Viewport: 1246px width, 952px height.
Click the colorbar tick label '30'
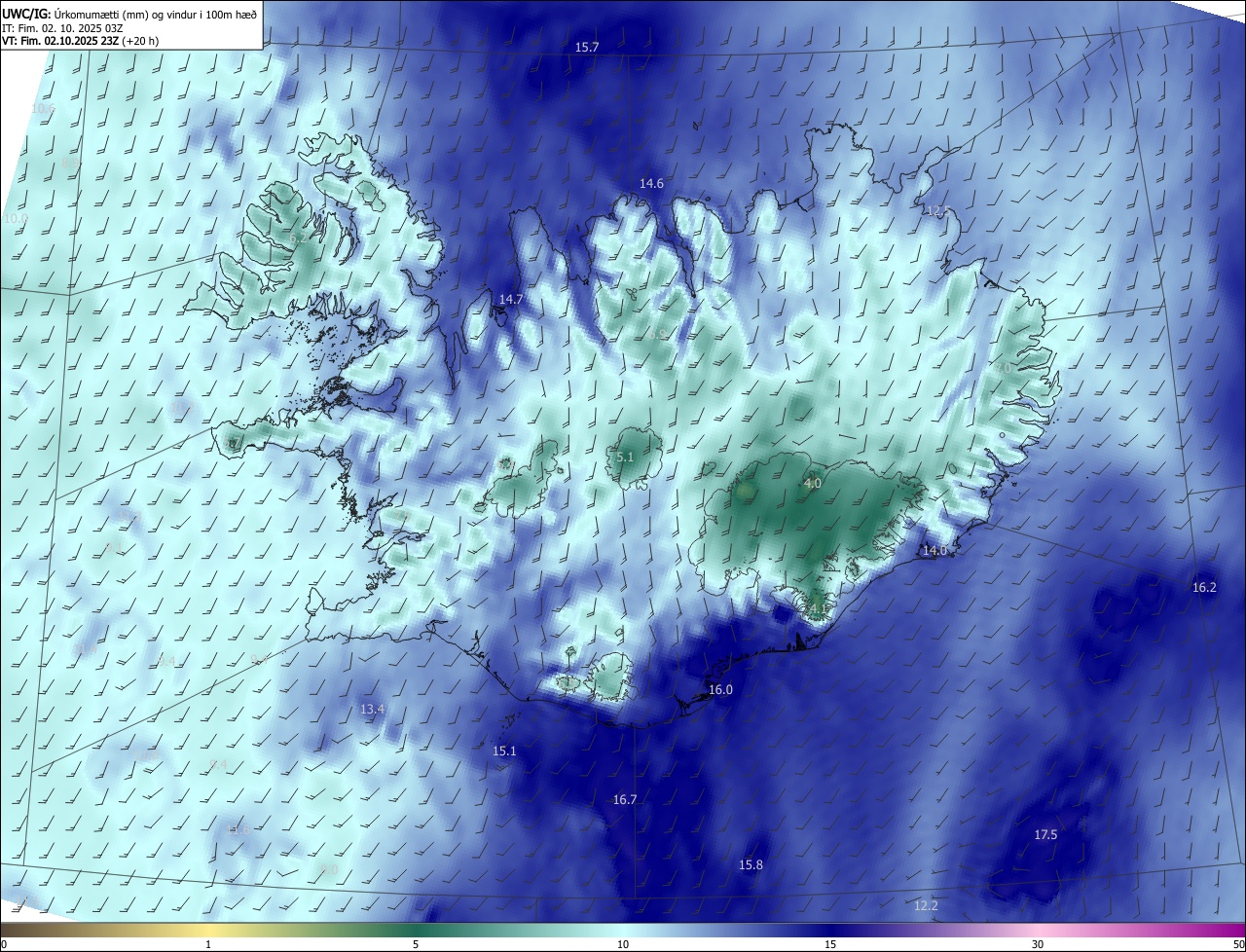pyautogui.click(x=1038, y=945)
